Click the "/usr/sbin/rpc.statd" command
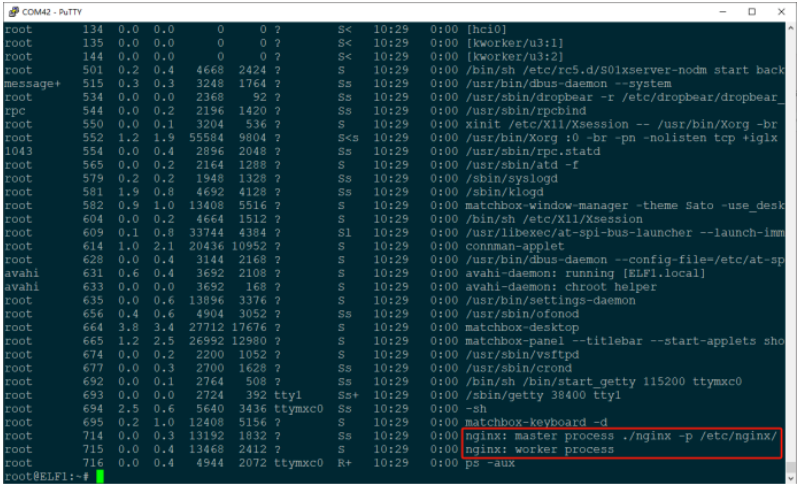802x487 pixels. 533,151
